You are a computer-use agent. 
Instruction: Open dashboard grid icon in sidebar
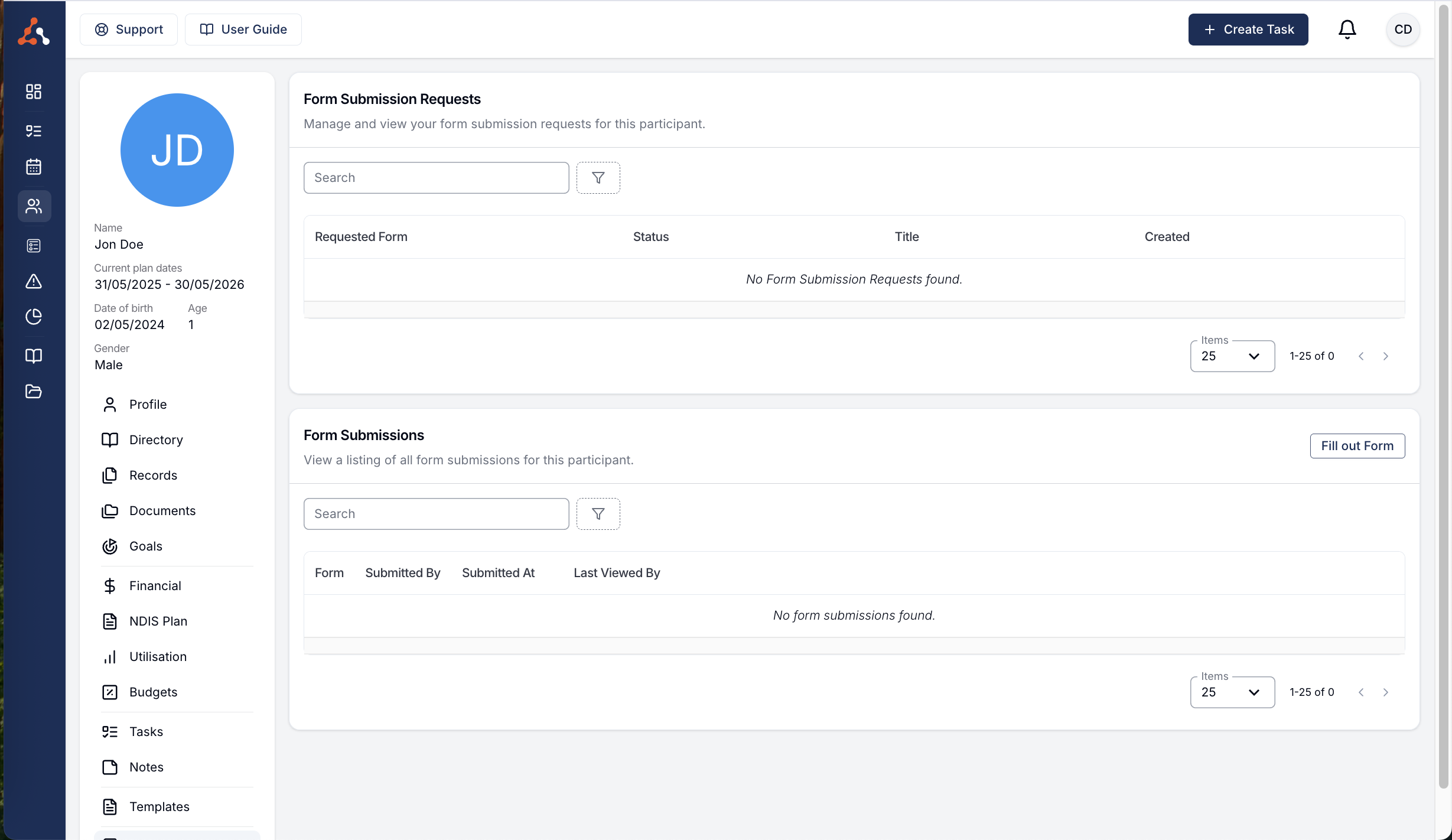tap(34, 92)
